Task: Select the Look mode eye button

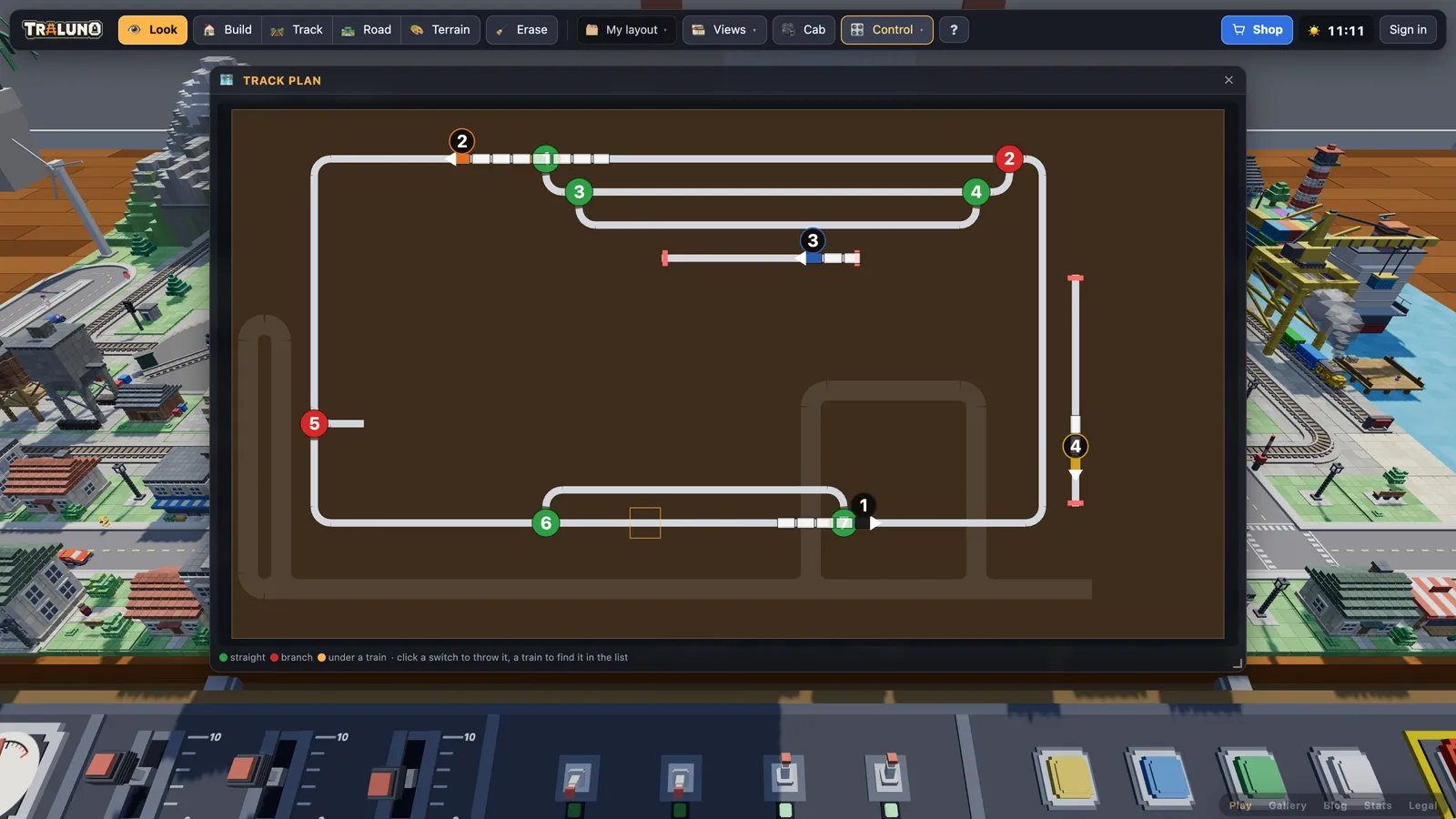Action: (x=153, y=30)
